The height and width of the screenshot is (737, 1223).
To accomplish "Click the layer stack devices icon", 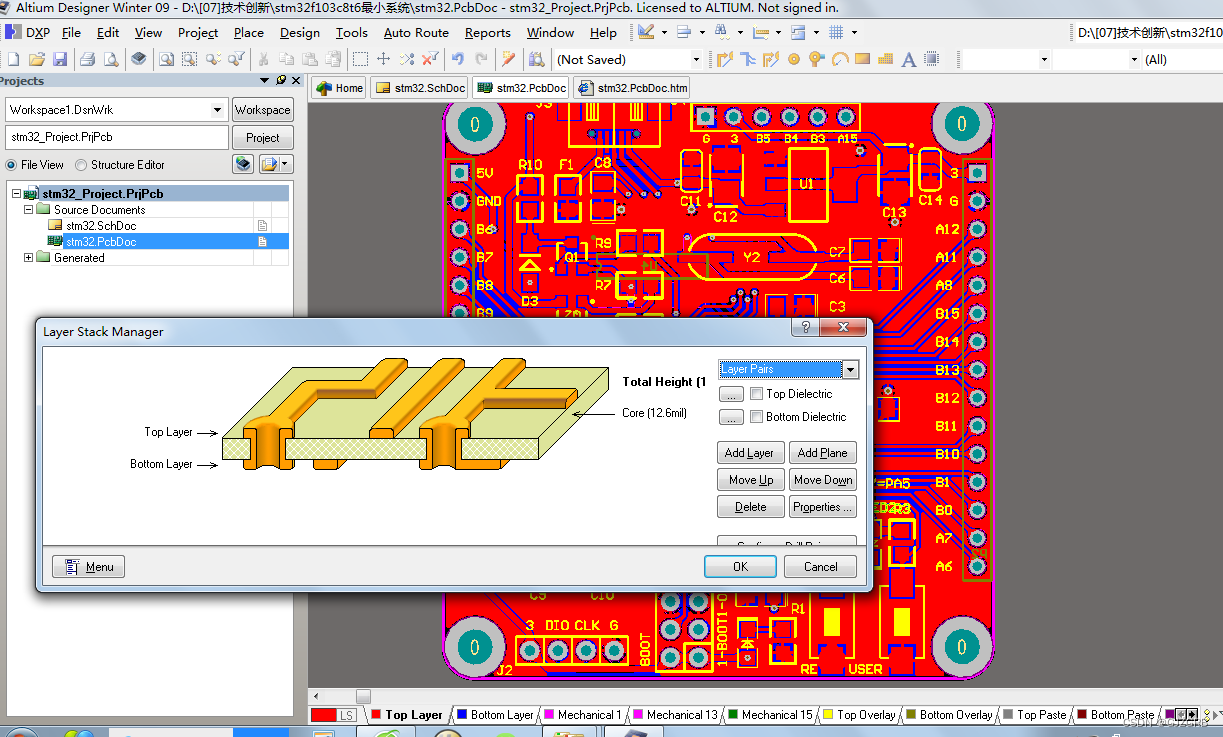I will tap(139, 59).
